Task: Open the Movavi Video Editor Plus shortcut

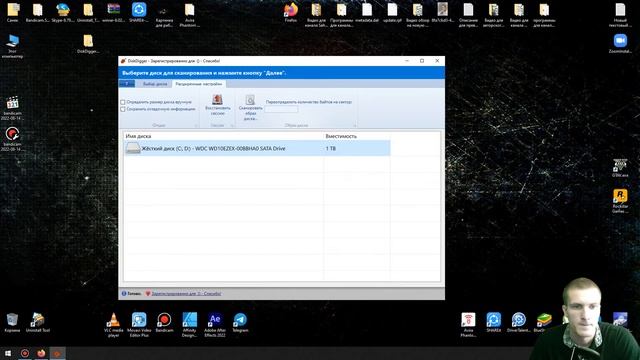Action: [x=139, y=324]
